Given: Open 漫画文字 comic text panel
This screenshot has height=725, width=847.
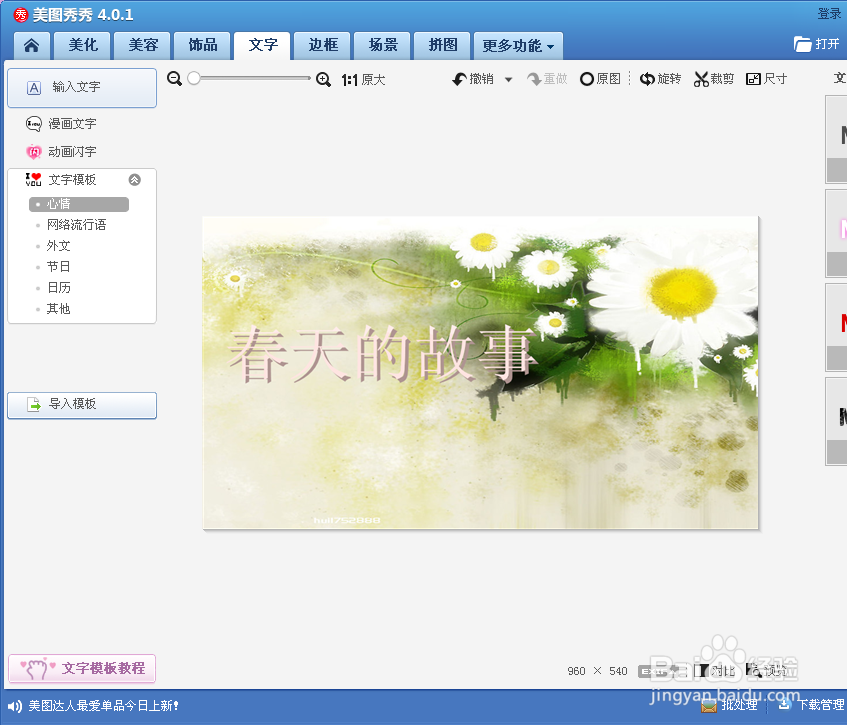Looking at the screenshot, I should [x=72, y=123].
